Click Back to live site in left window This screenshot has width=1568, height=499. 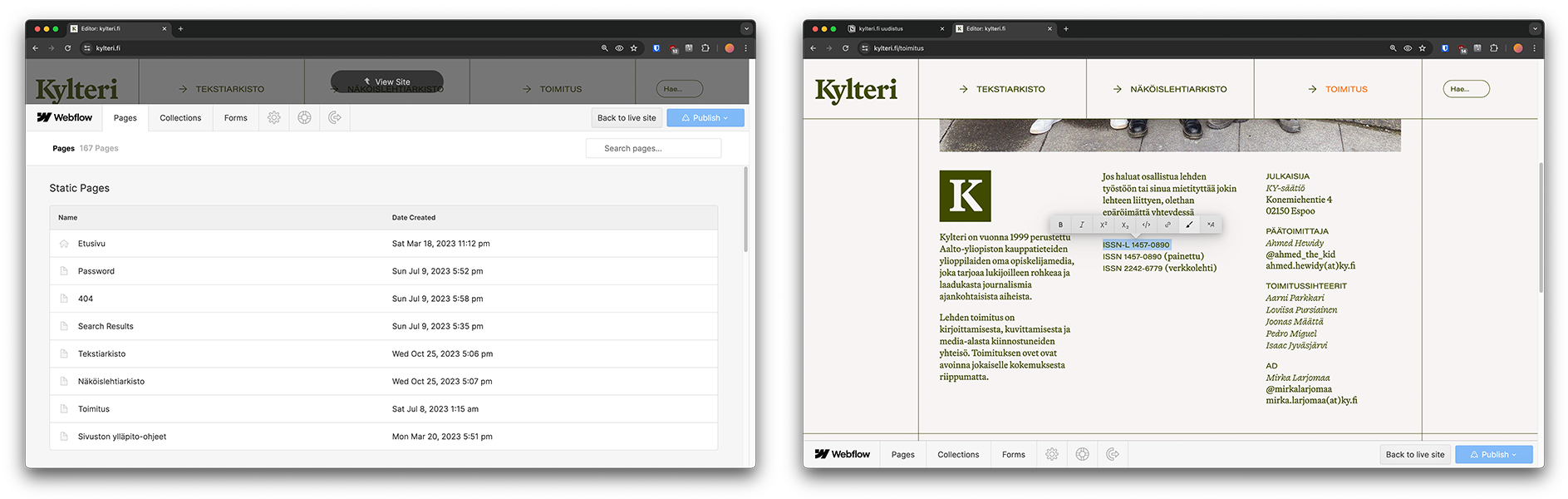coord(627,118)
